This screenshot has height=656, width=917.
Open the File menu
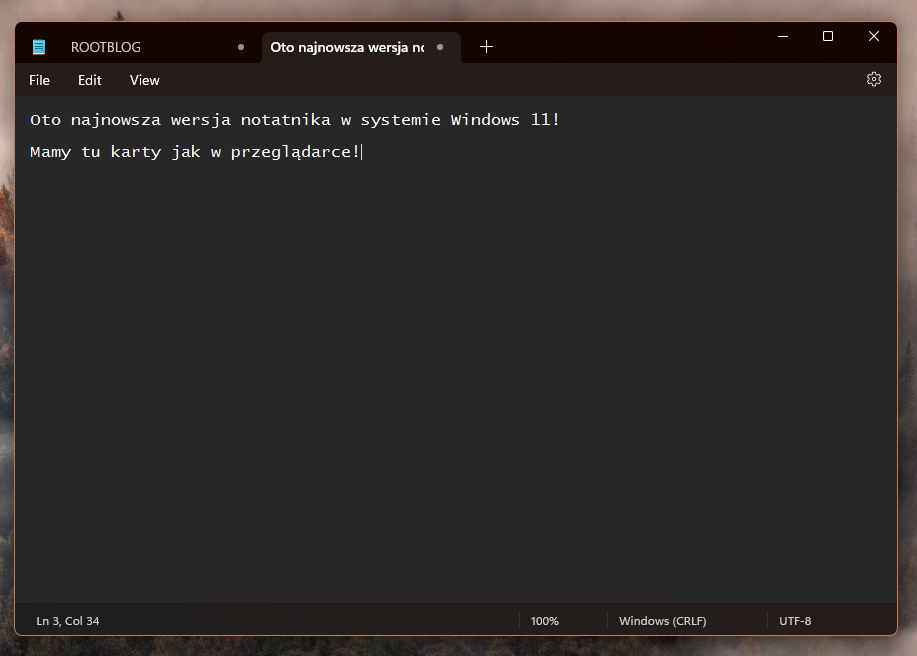[39, 80]
